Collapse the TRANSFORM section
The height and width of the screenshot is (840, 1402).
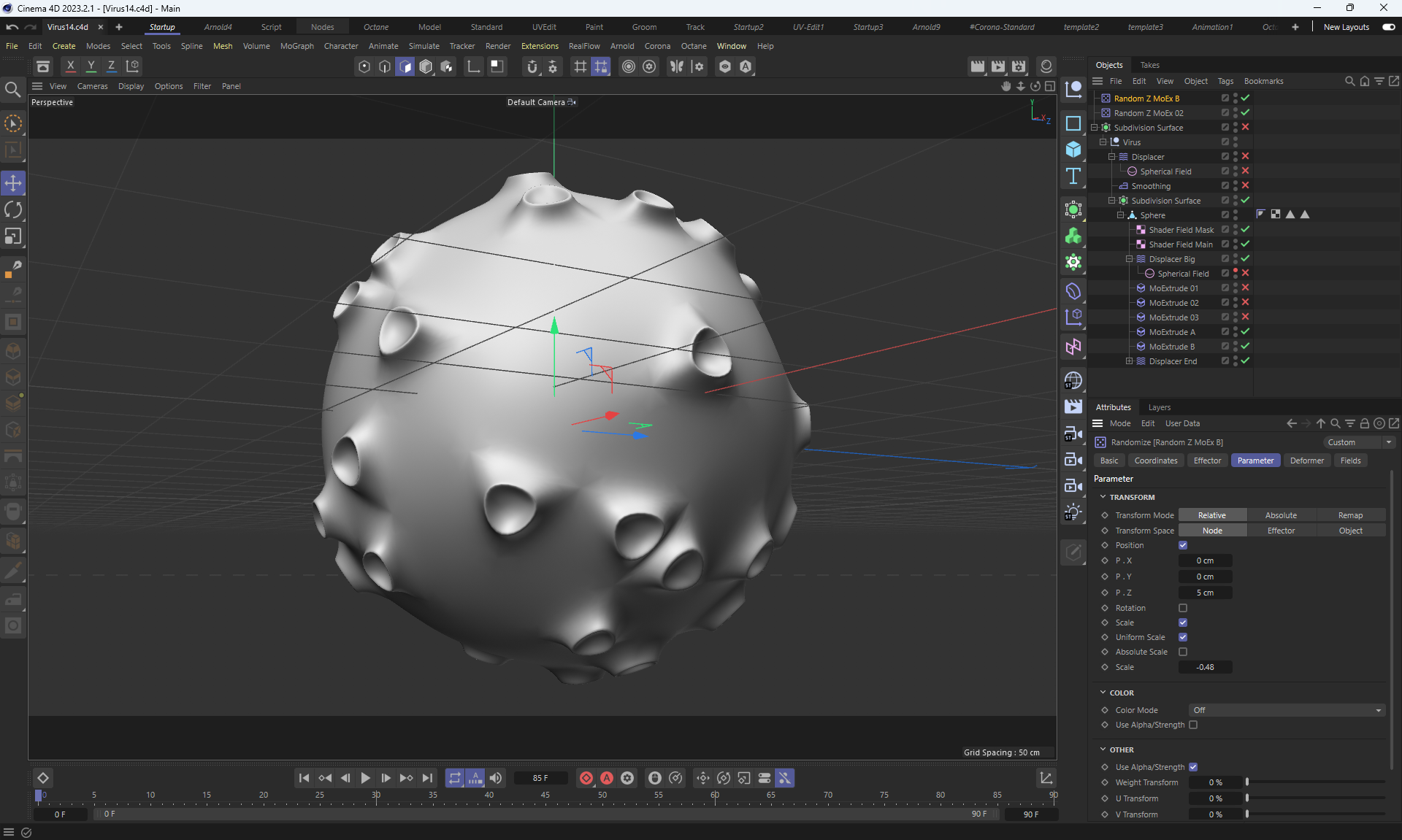click(x=1103, y=497)
